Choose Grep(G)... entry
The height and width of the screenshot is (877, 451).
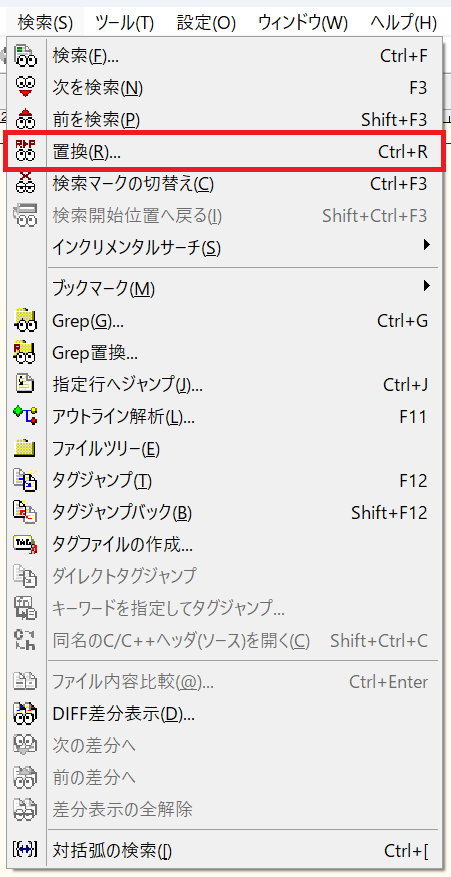tap(226, 320)
